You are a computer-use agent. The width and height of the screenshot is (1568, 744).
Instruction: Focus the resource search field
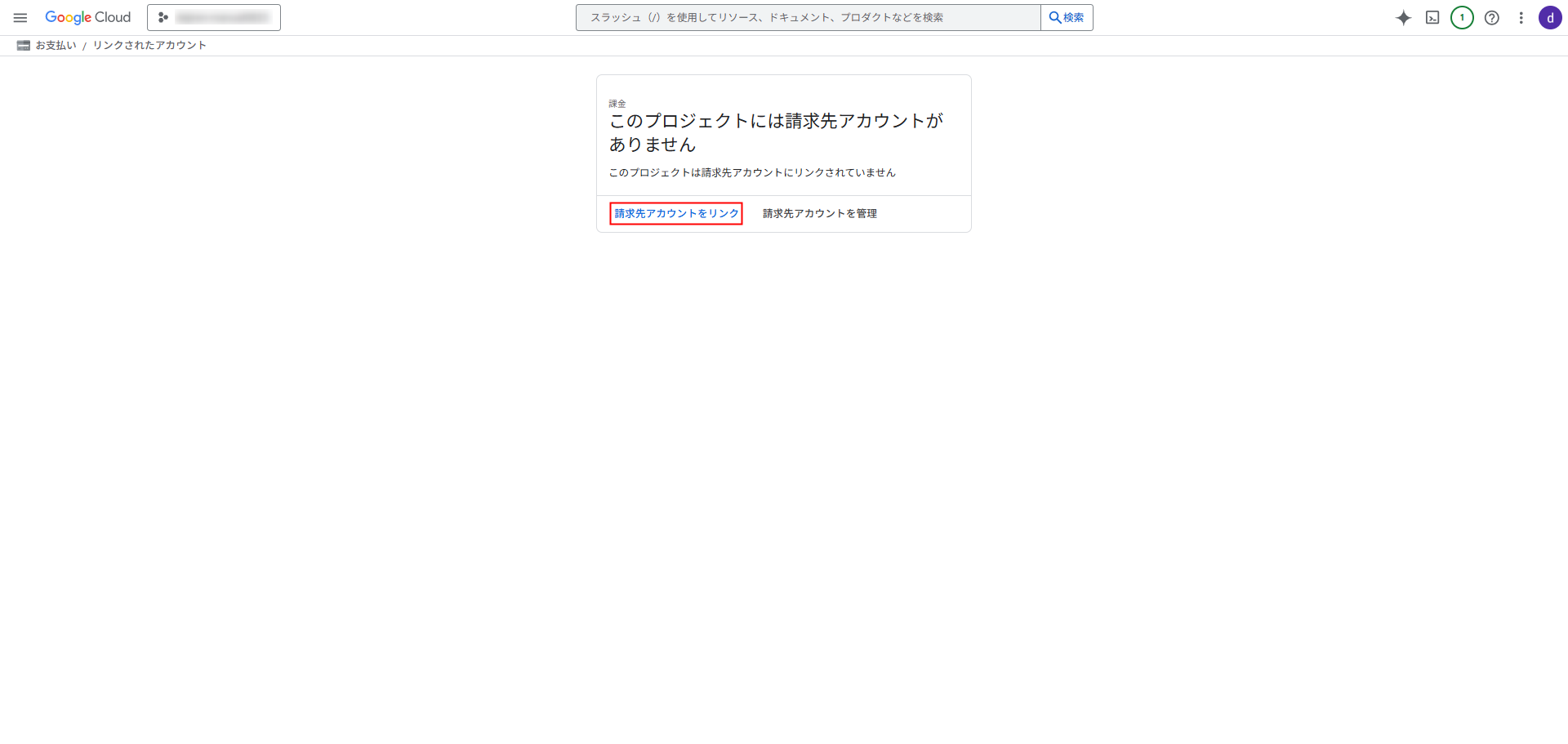[x=808, y=18]
